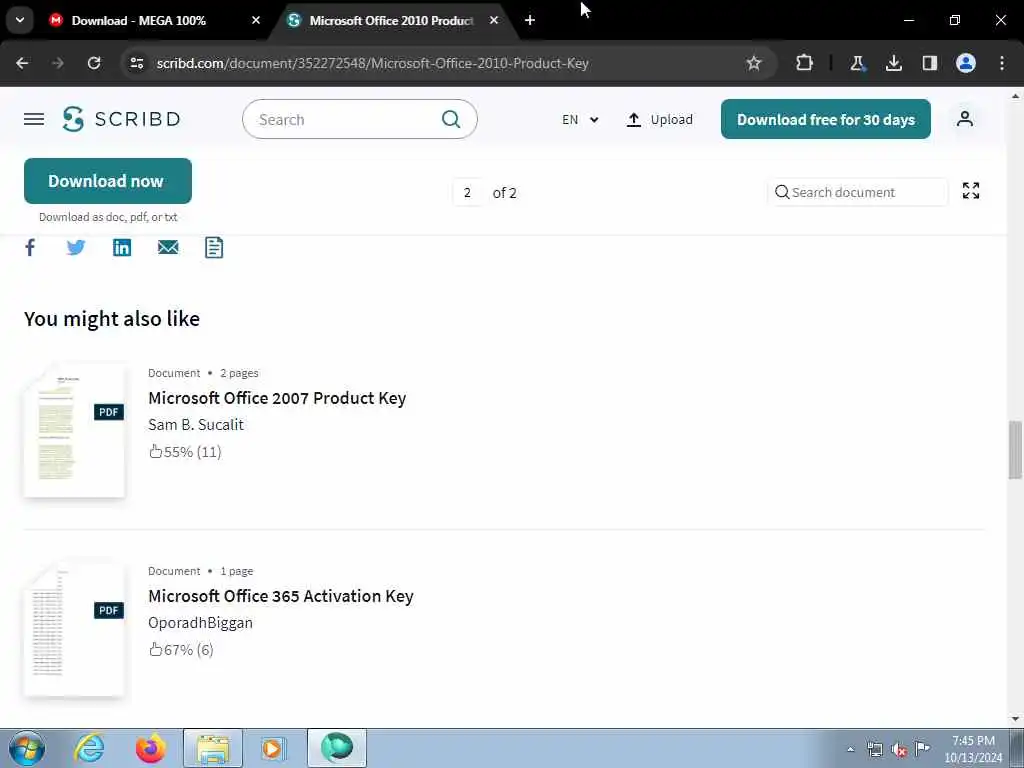Click the page vertical scrollbar thumb

1015,449
